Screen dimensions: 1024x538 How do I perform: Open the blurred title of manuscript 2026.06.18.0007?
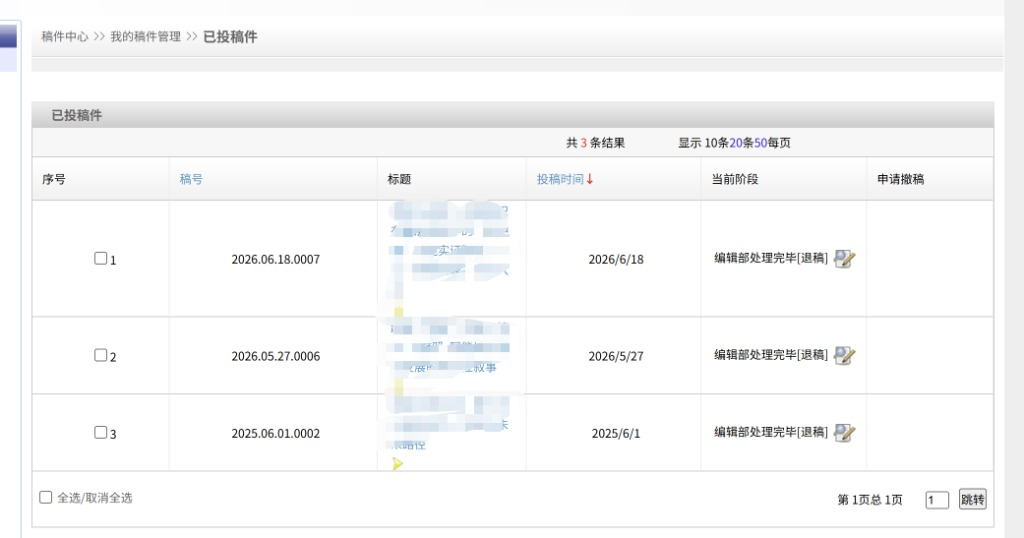click(x=449, y=240)
